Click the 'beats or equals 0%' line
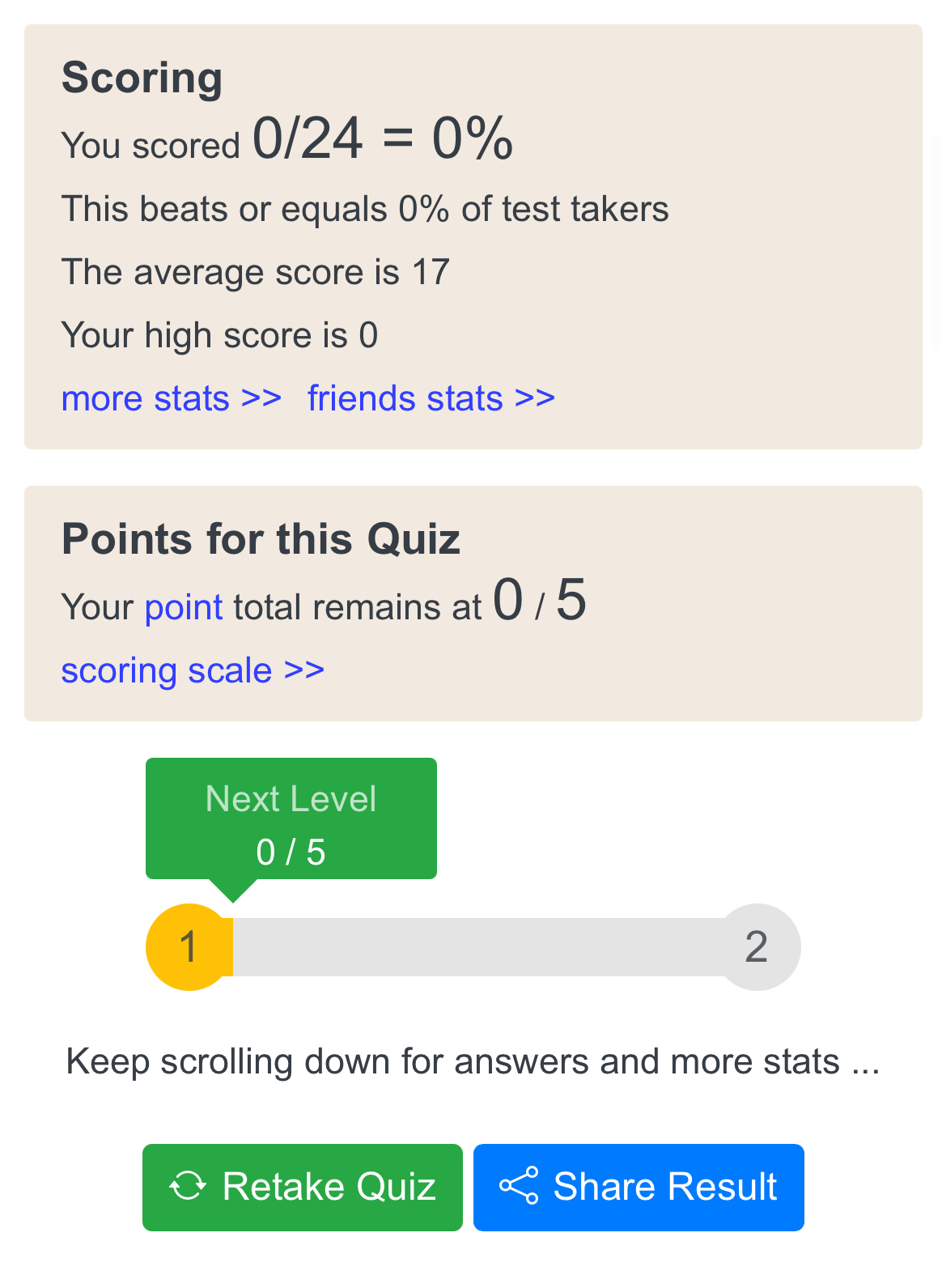This screenshot has width=942, height=1288. pyautogui.click(x=365, y=209)
